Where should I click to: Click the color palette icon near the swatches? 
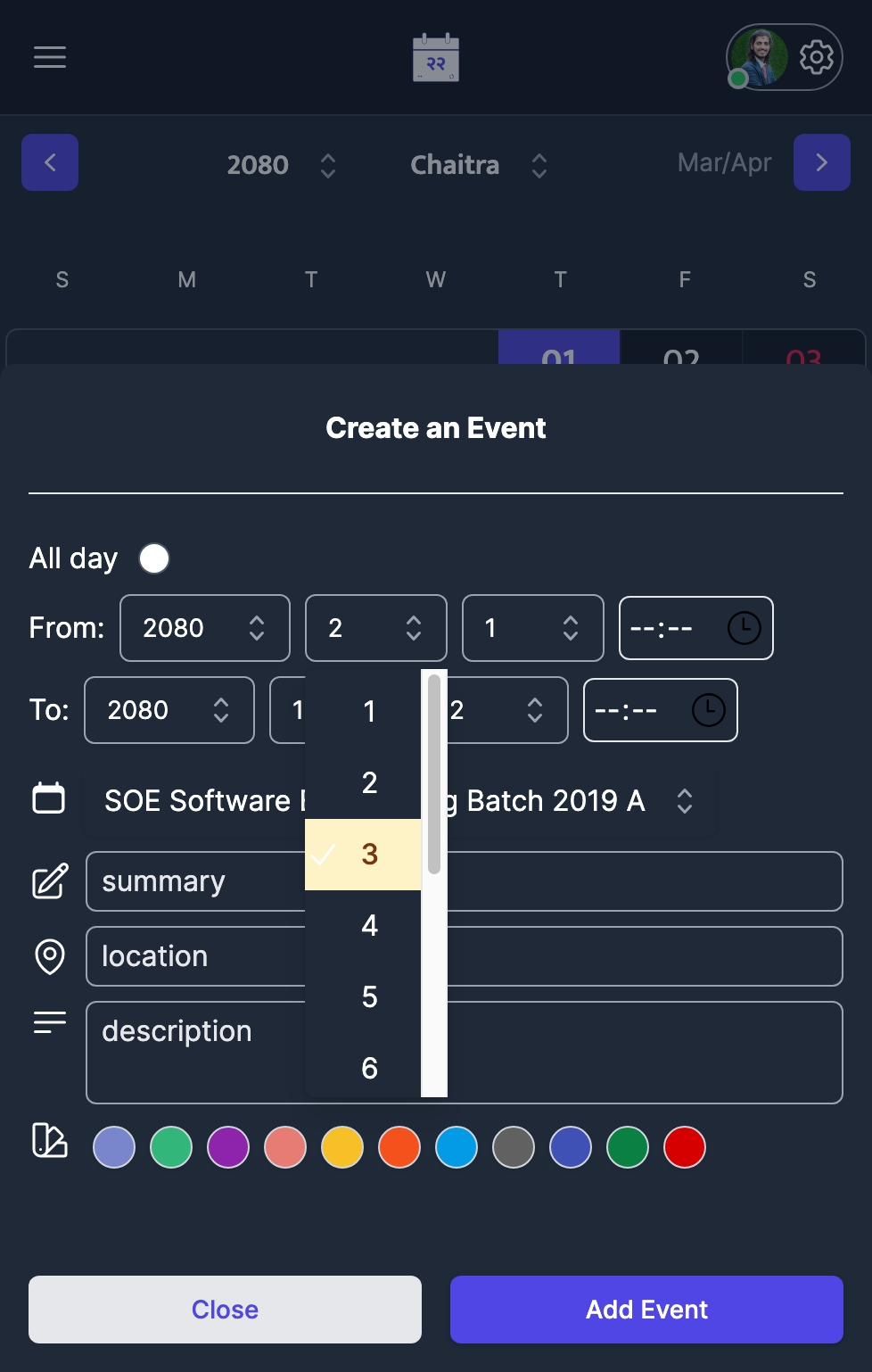[x=49, y=1142]
